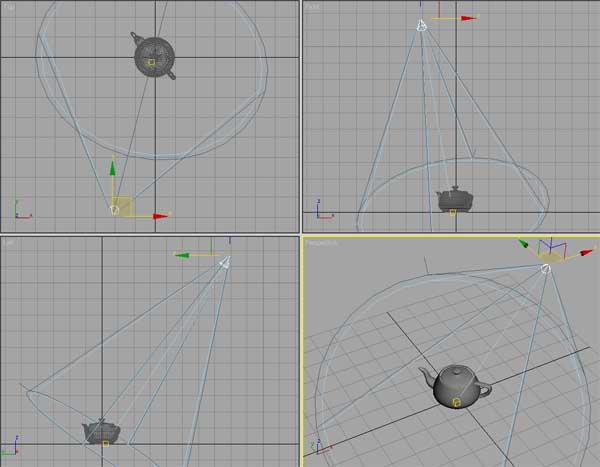
Task: Select the teapot in the Left viewport
Action: click(x=100, y=431)
